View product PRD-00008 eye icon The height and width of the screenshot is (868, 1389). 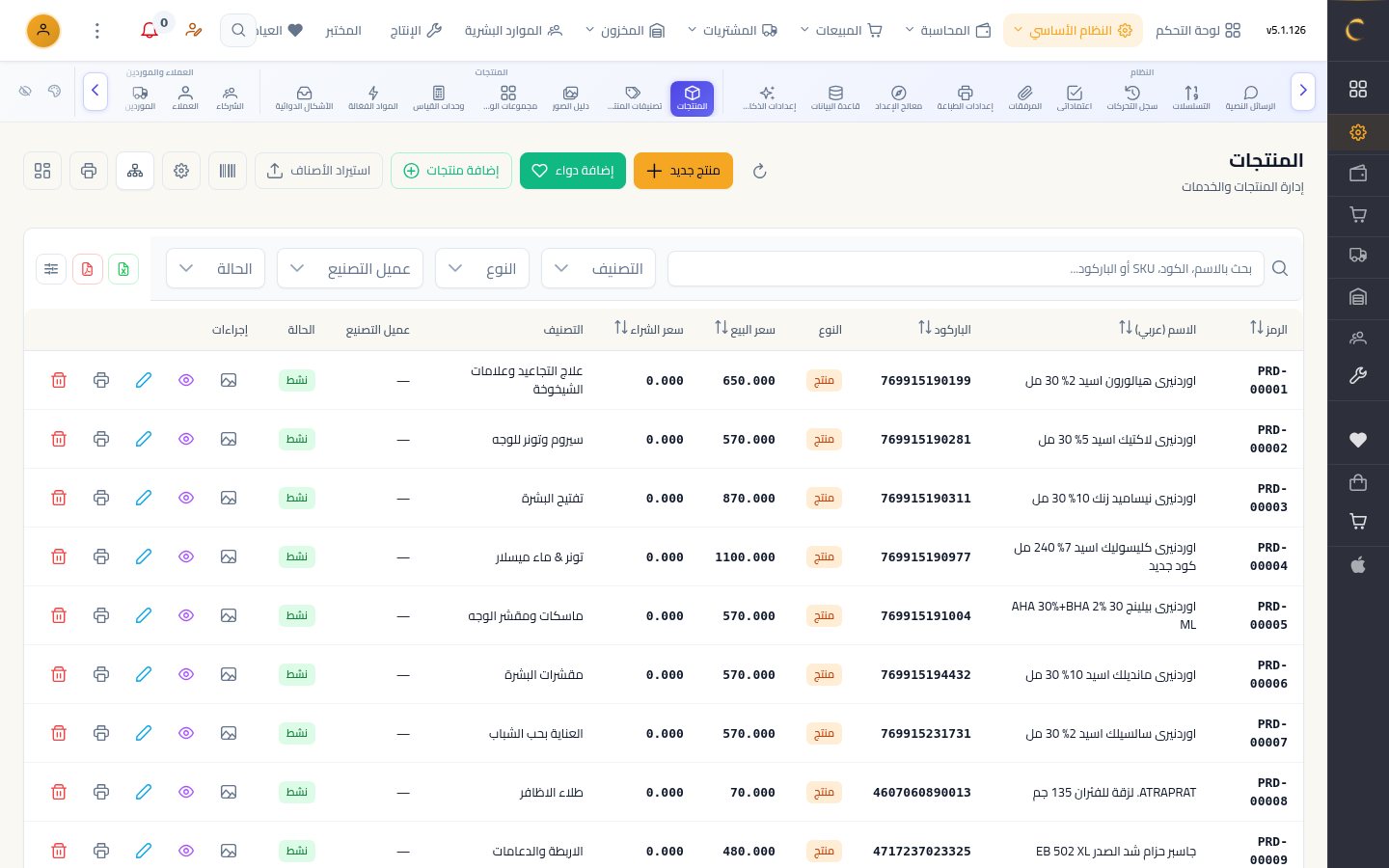pos(186,792)
